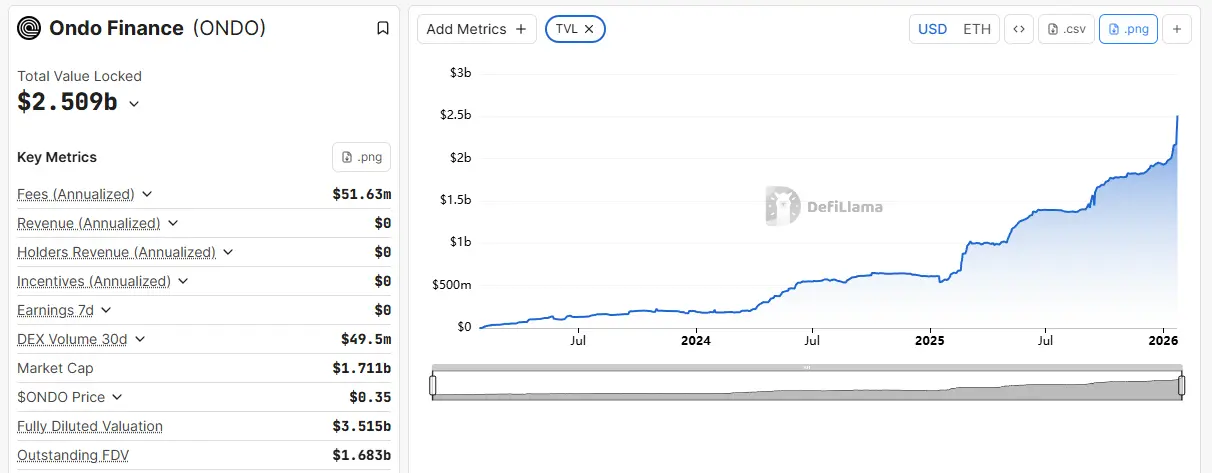1212x473 pixels.
Task: Download the chart data as .csv
Action: click(x=1066, y=29)
